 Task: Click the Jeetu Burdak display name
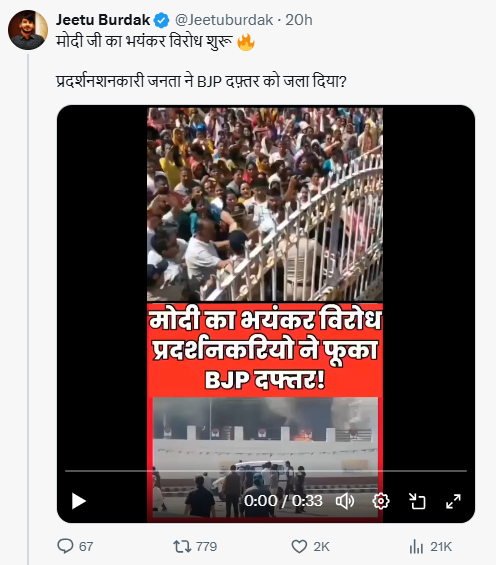[x=103, y=20]
